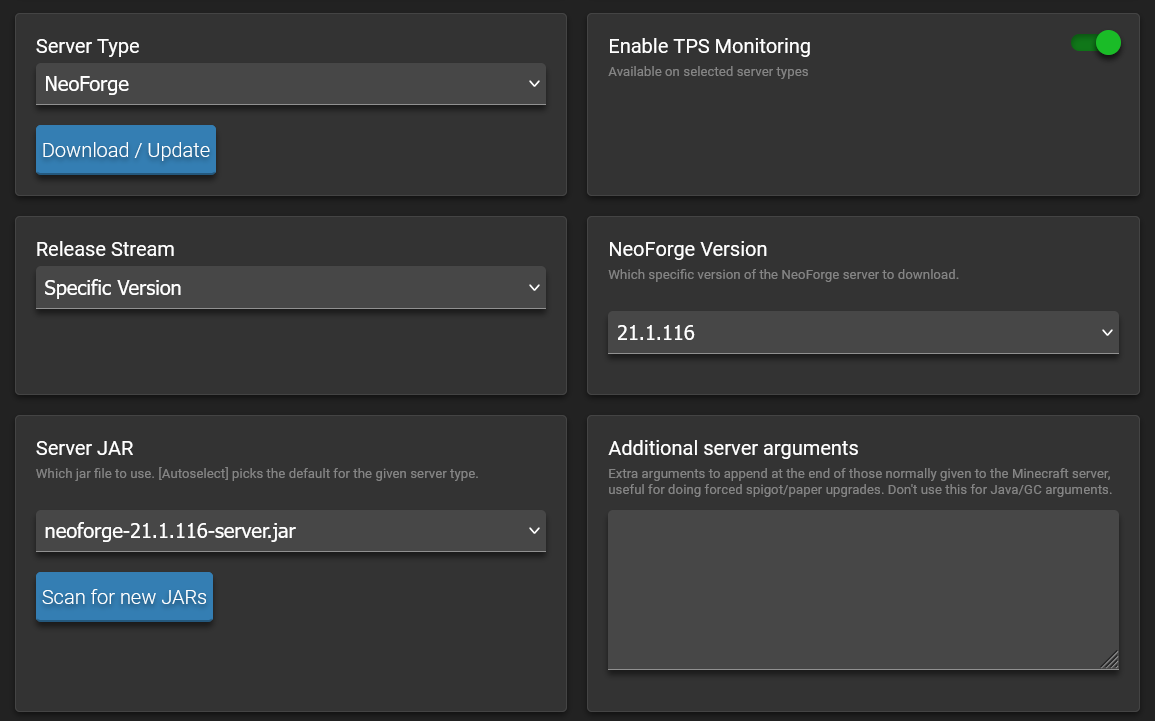Image resolution: width=1155 pixels, height=721 pixels.
Task: Toggle the Enable TPS Monitoring switch
Action: pyautogui.click(x=1096, y=43)
